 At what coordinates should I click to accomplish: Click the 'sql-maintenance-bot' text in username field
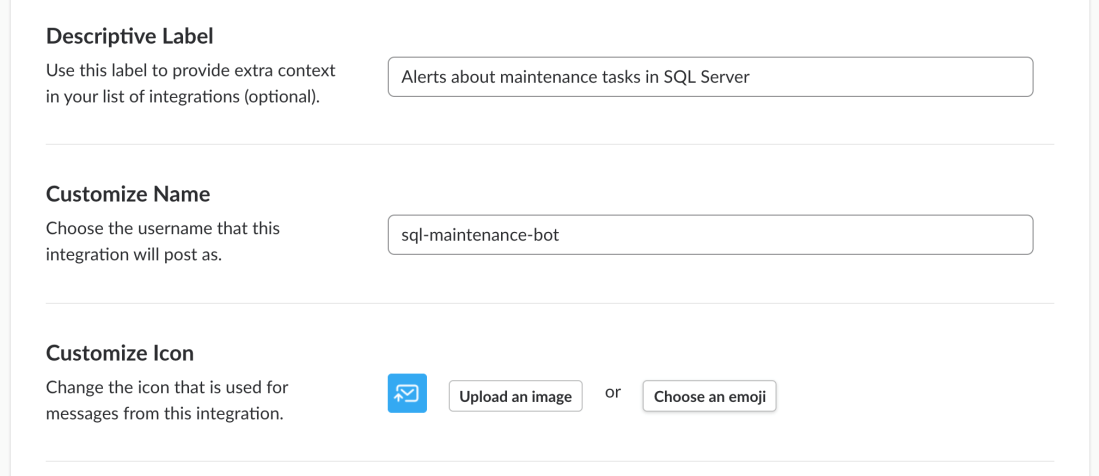pos(475,235)
